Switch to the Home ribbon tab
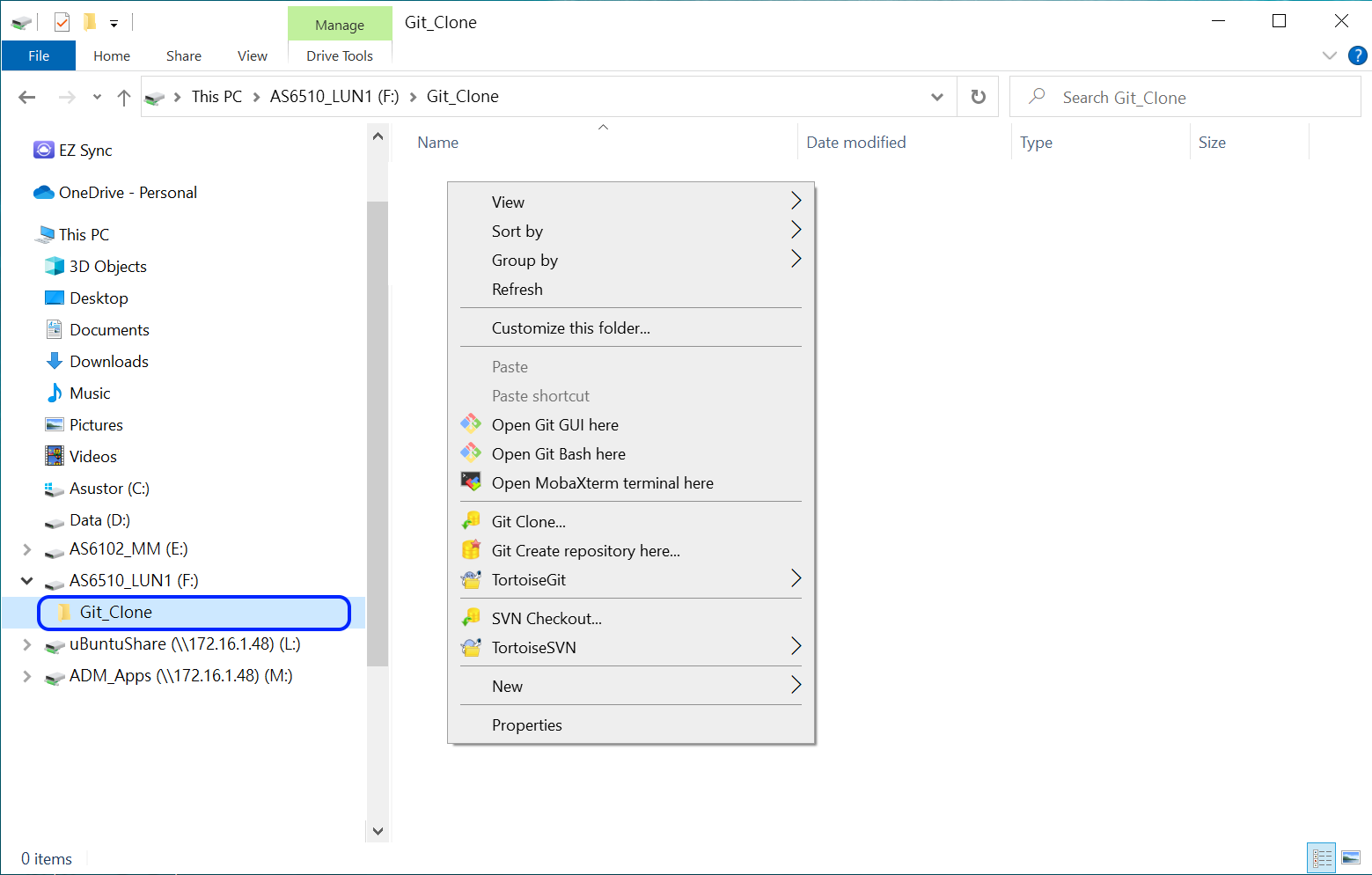 (112, 55)
